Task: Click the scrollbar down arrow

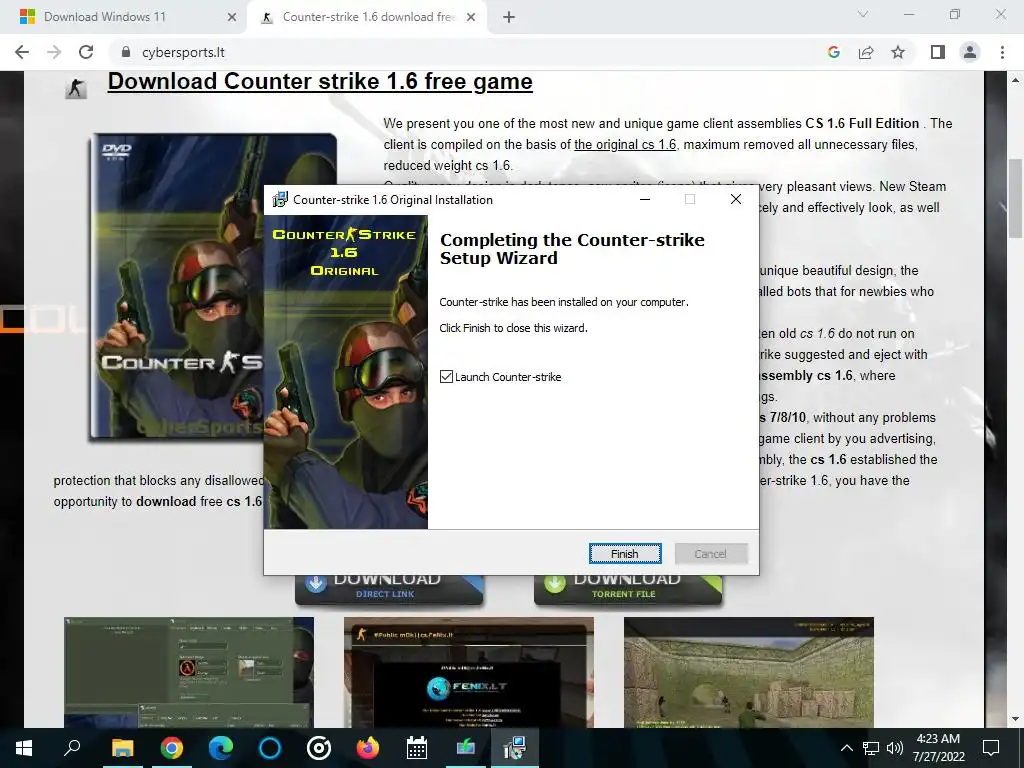Action: pos(1015,718)
